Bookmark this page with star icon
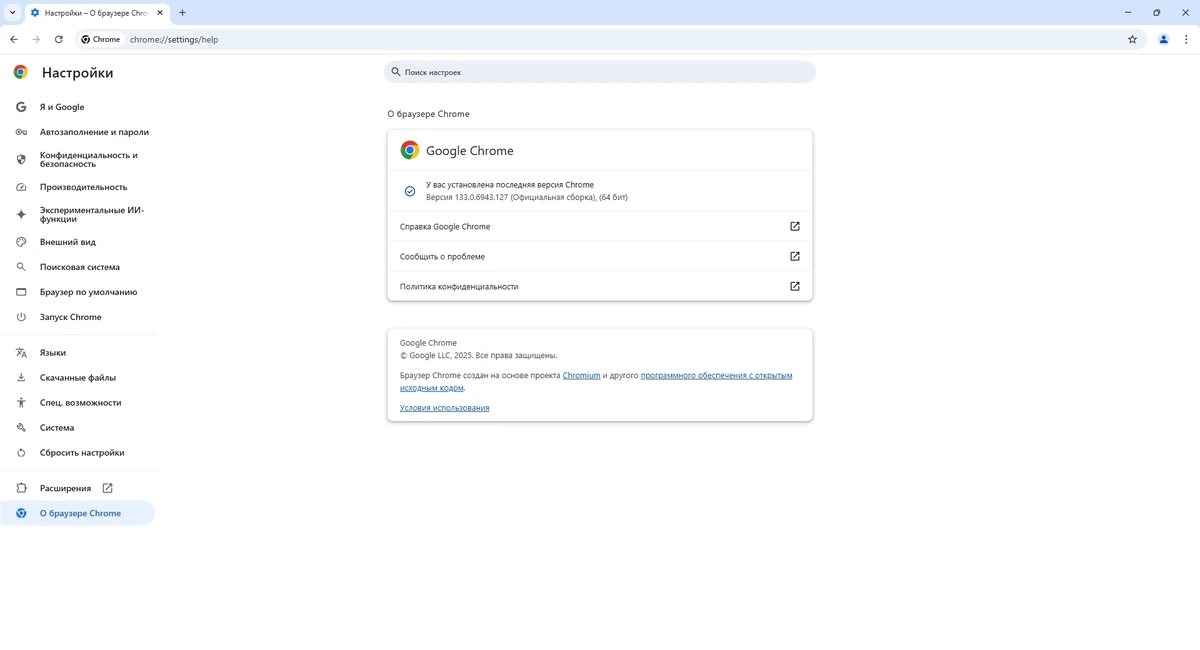 click(x=1132, y=40)
